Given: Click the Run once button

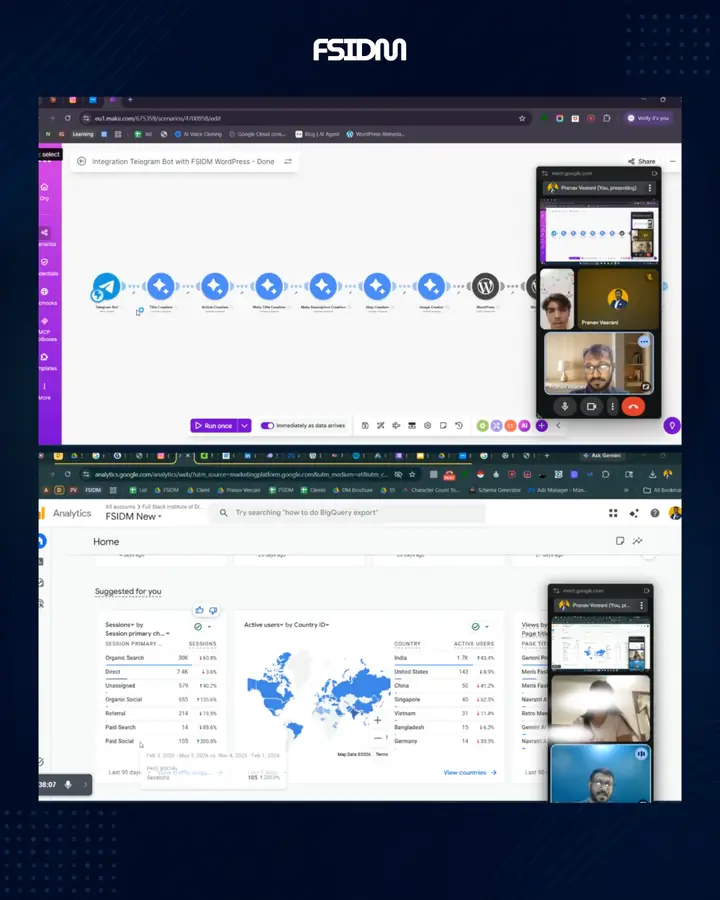Looking at the screenshot, I should 213,426.
